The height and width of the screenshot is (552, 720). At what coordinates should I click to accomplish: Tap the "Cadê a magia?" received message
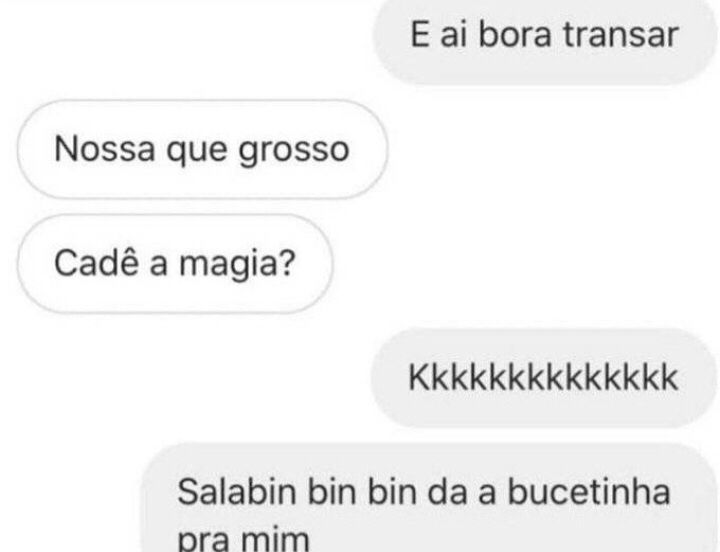[174, 264]
